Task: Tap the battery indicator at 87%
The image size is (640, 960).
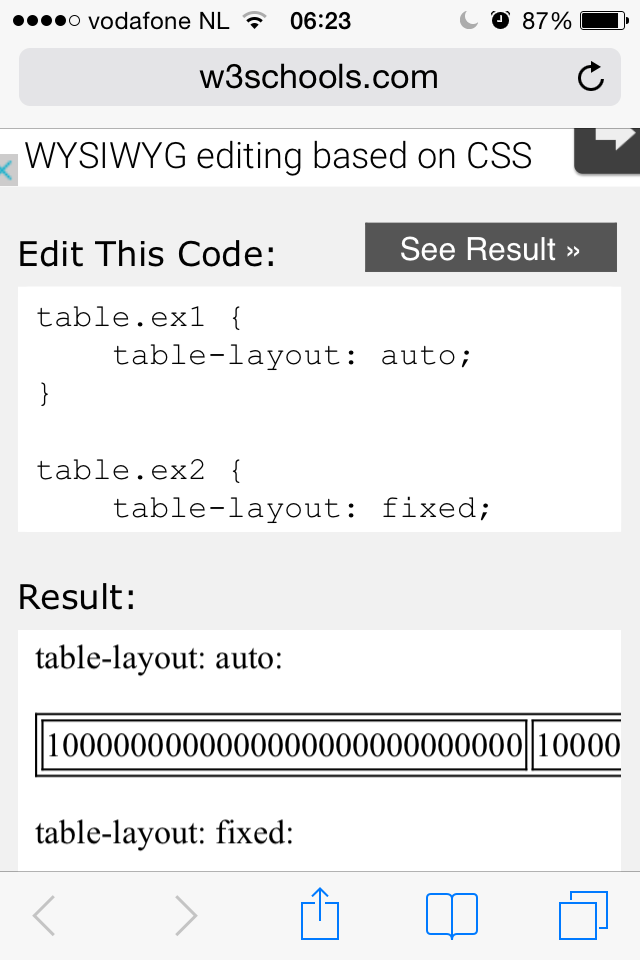Action: coord(604,21)
